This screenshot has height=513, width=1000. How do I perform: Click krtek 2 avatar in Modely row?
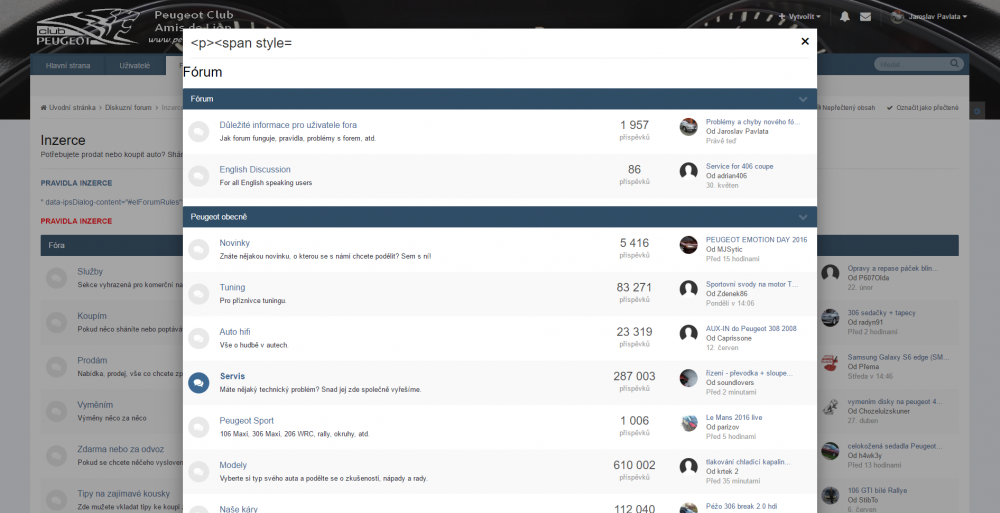click(688, 466)
